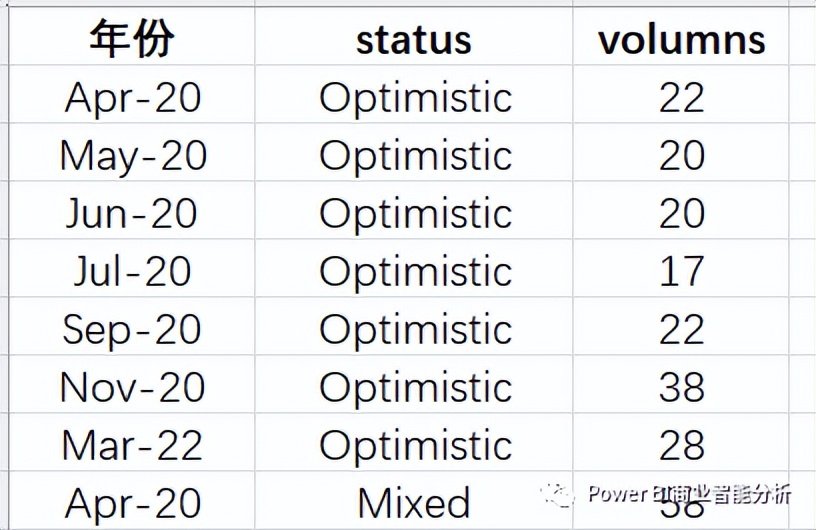This screenshot has width=816, height=530.
Task: Select Optimistic cell in the Nov-20 row
Action: click(414, 385)
